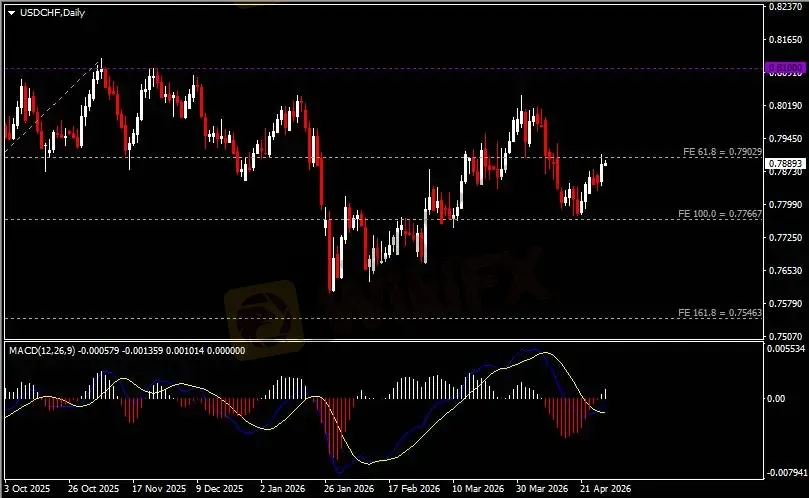The image size is (809, 498).
Task: Click the 0.82370 value on price axis
Action: tap(783, 7)
